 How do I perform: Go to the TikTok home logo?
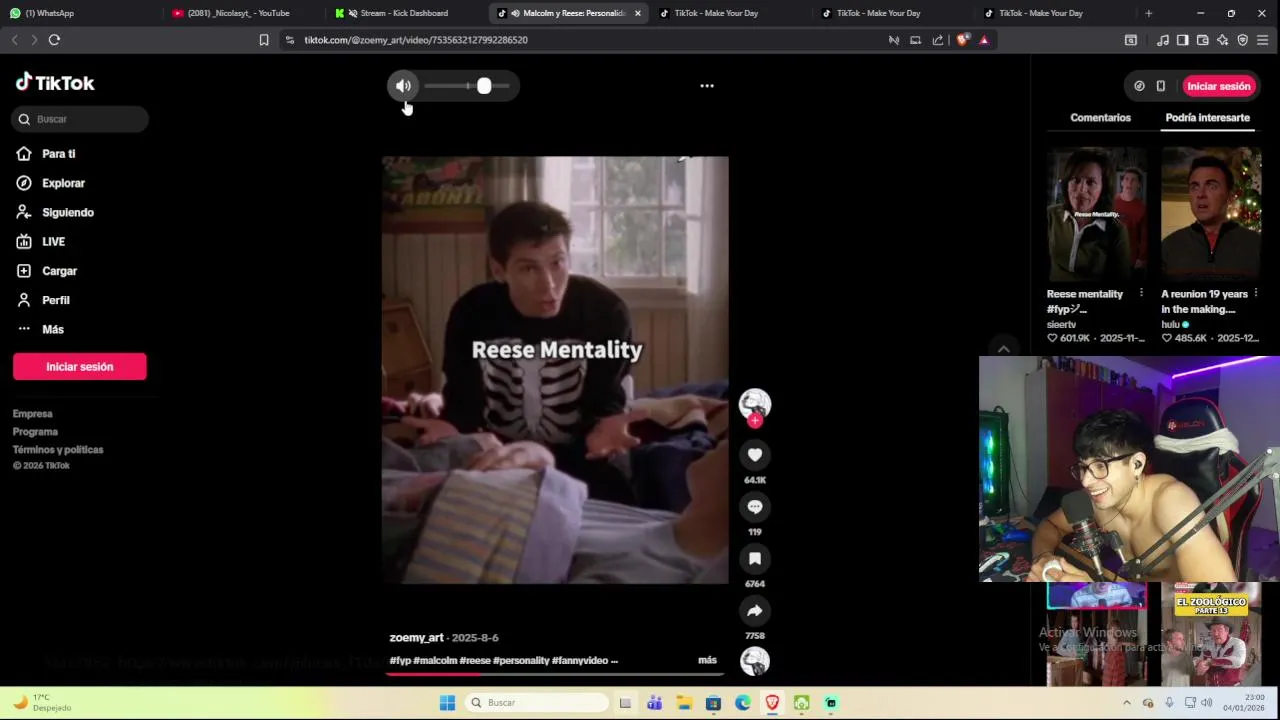tap(55, 83)
